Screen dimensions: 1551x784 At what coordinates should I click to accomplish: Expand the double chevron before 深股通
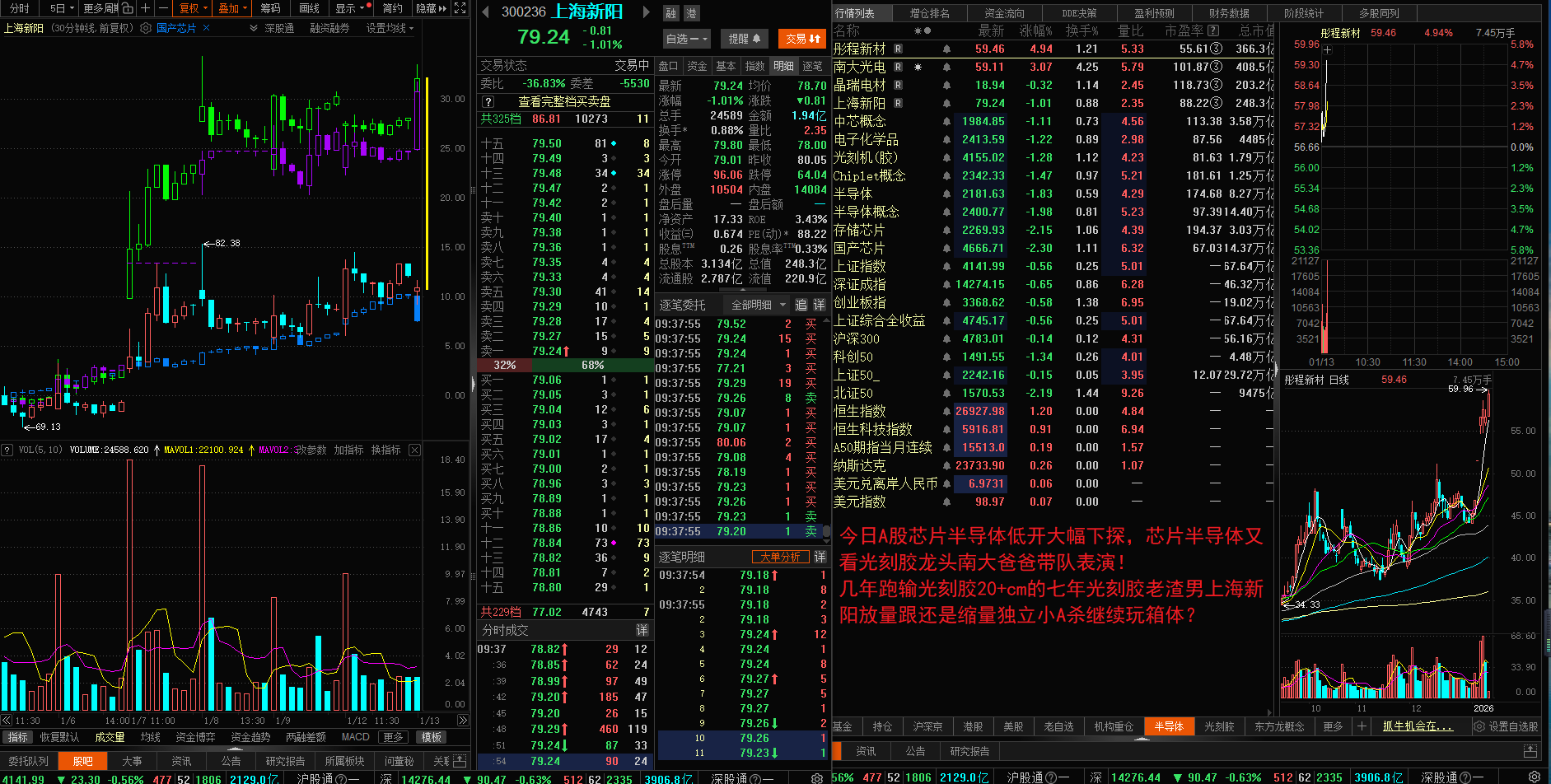(254, 28)
